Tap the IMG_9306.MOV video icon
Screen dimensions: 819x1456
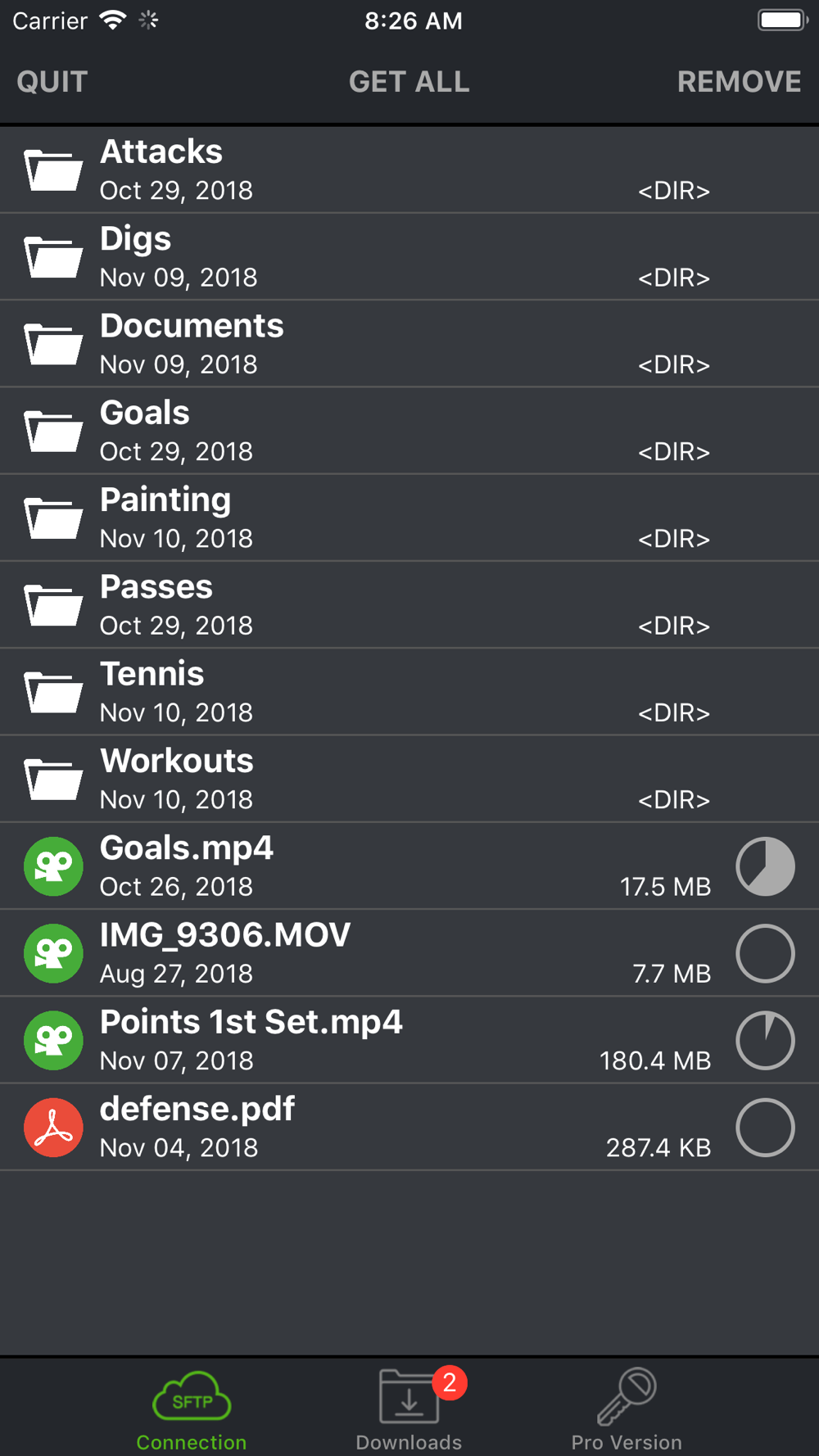[x=53, y=953]
